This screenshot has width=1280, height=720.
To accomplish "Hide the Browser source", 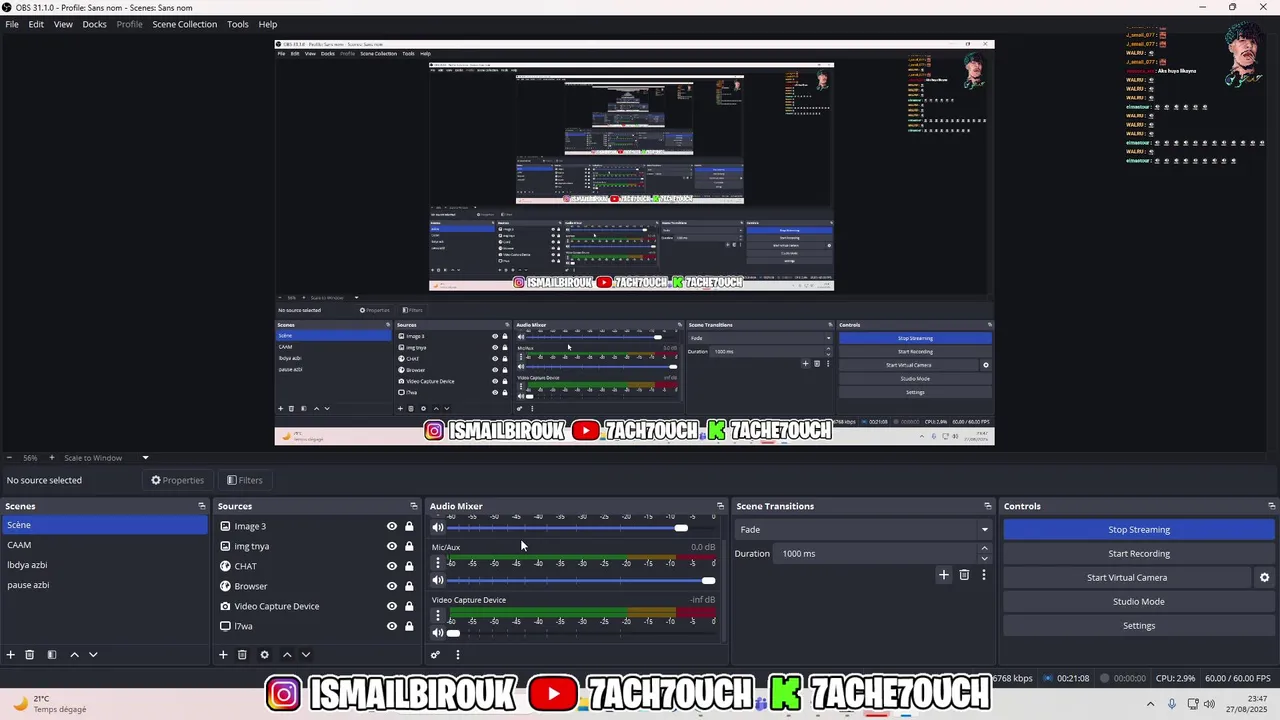I will tap(392, 586).
